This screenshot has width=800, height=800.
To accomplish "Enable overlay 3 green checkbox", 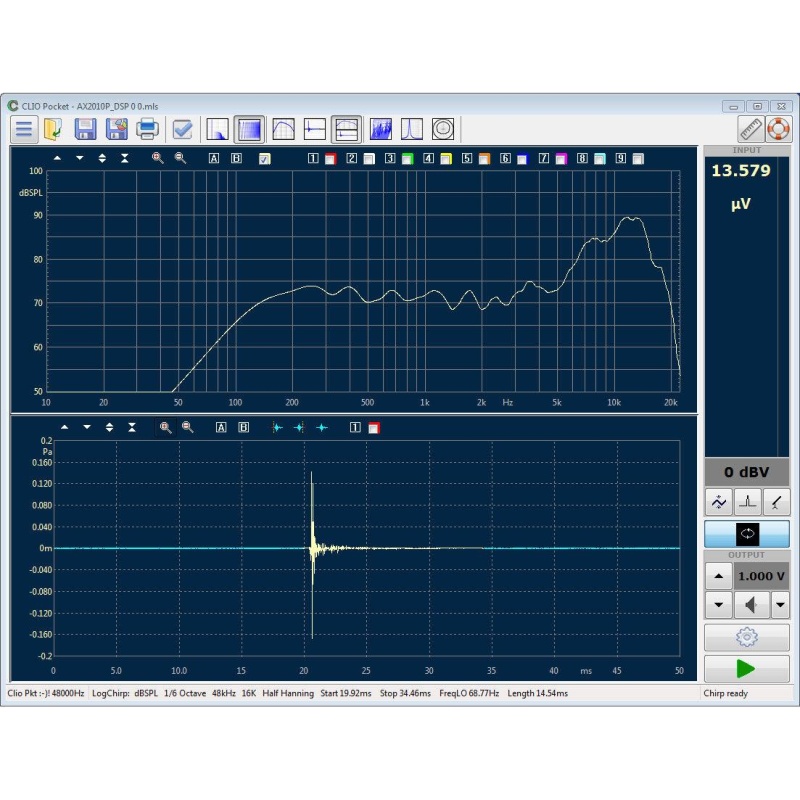I will click(407, 159).
